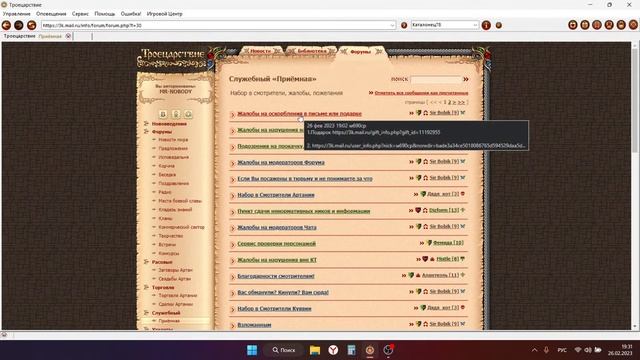
Task: Open the taskbar Поиск search box
Action: coord(284,350)
